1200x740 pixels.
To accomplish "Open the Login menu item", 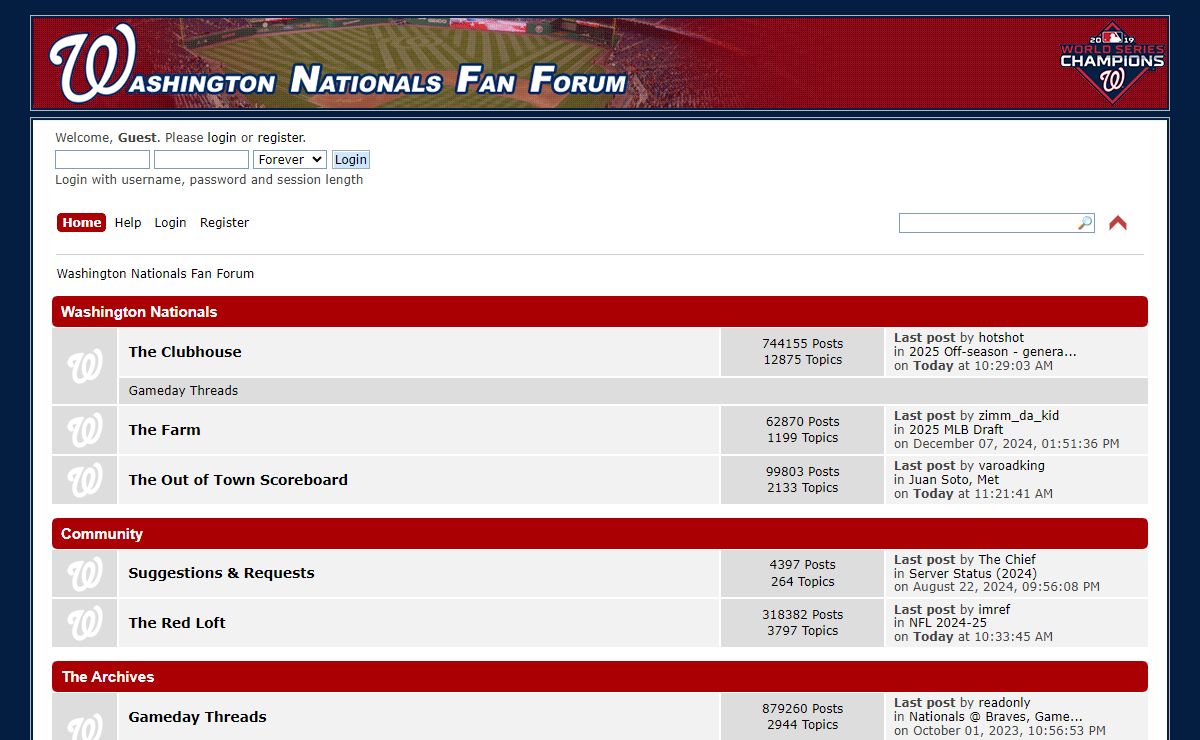I will point(170,223).
